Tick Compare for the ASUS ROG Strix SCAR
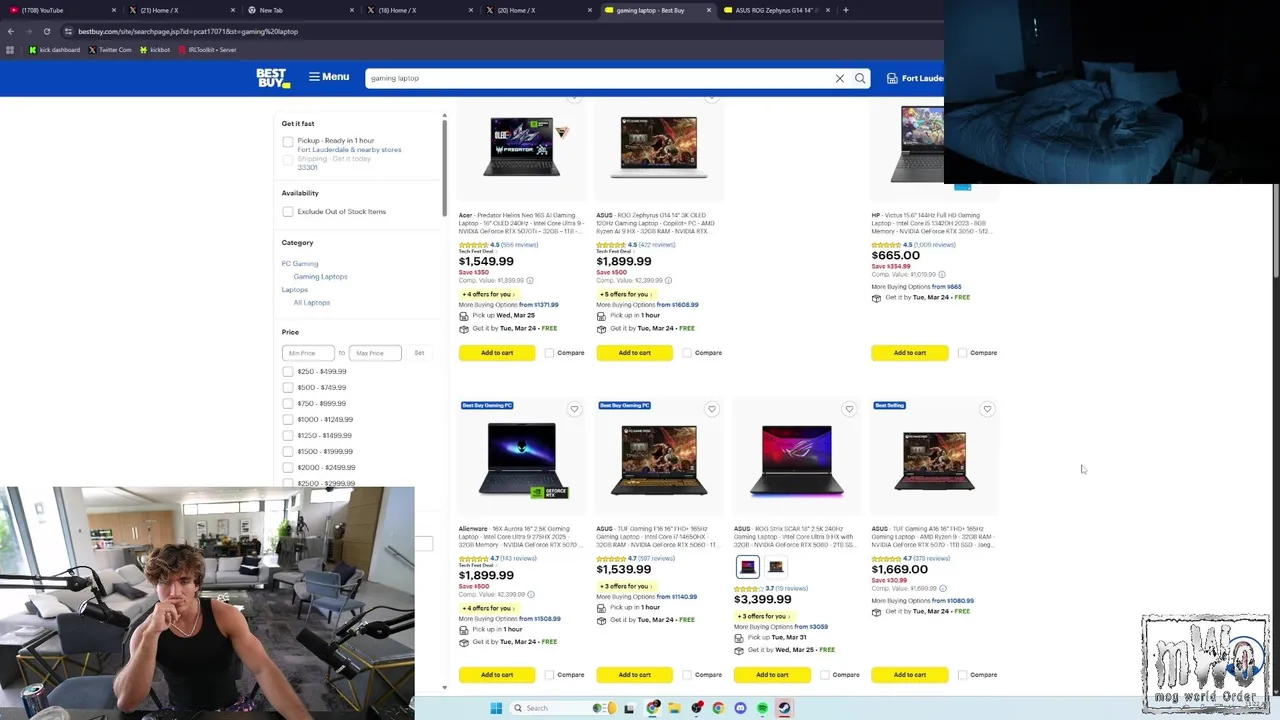This screenshot has width=1280, height=720. click(x=825, y=675)
